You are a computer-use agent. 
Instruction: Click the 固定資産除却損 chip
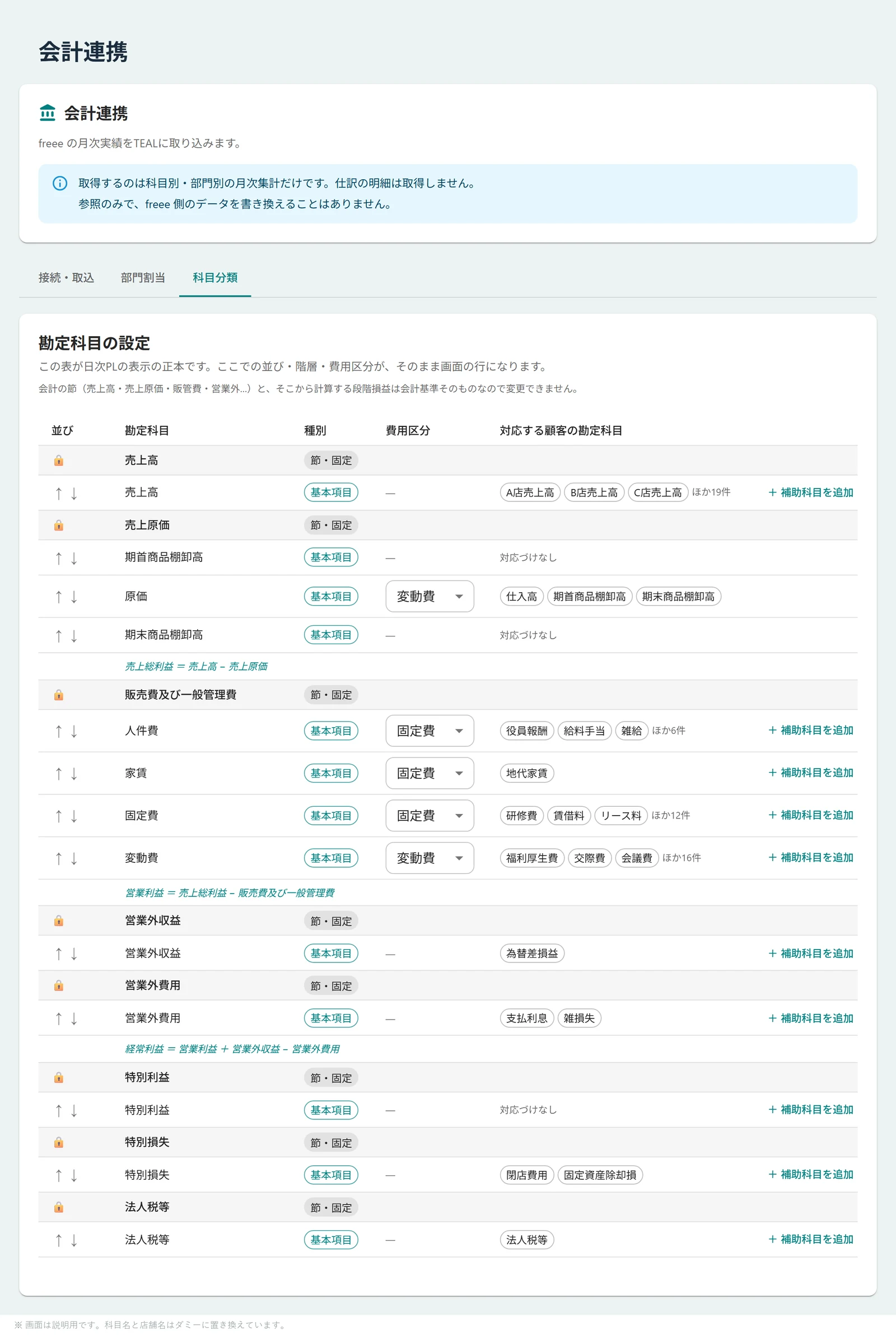pyautogui.click(x=599, y=1175)
